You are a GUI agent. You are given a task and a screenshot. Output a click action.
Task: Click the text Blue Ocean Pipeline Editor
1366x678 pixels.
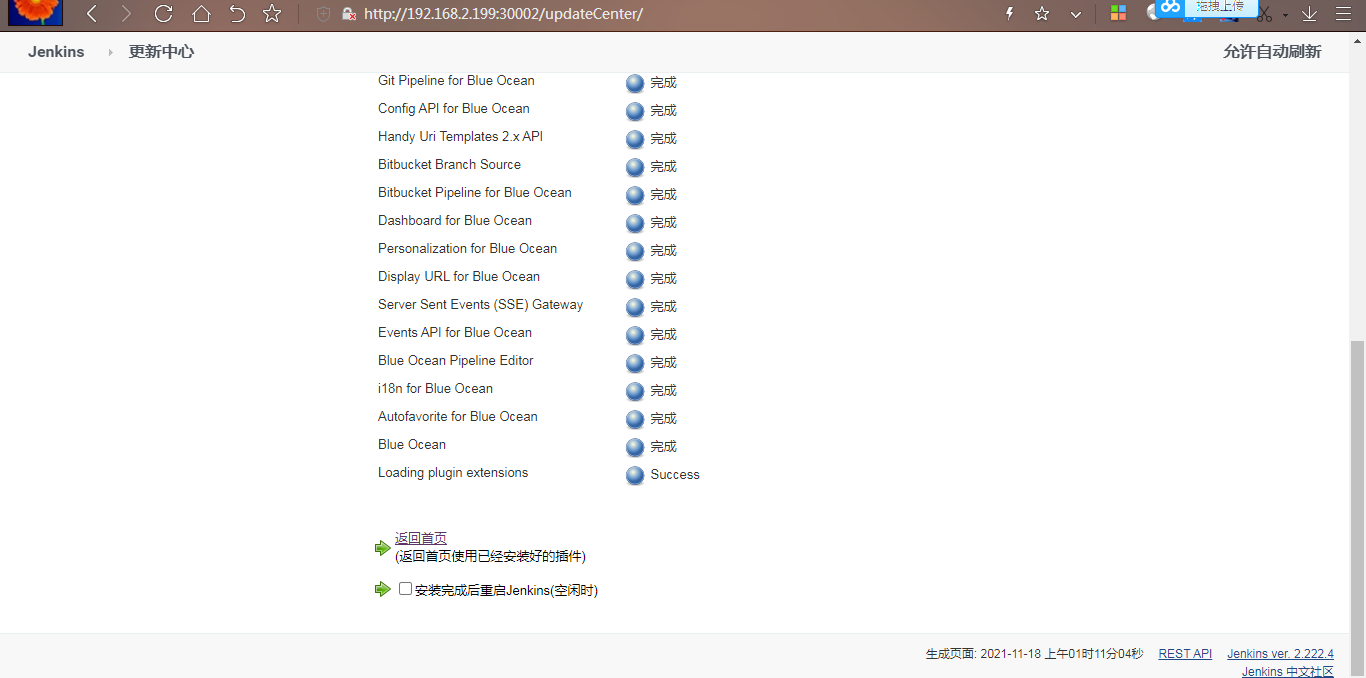tap(456, 361)
